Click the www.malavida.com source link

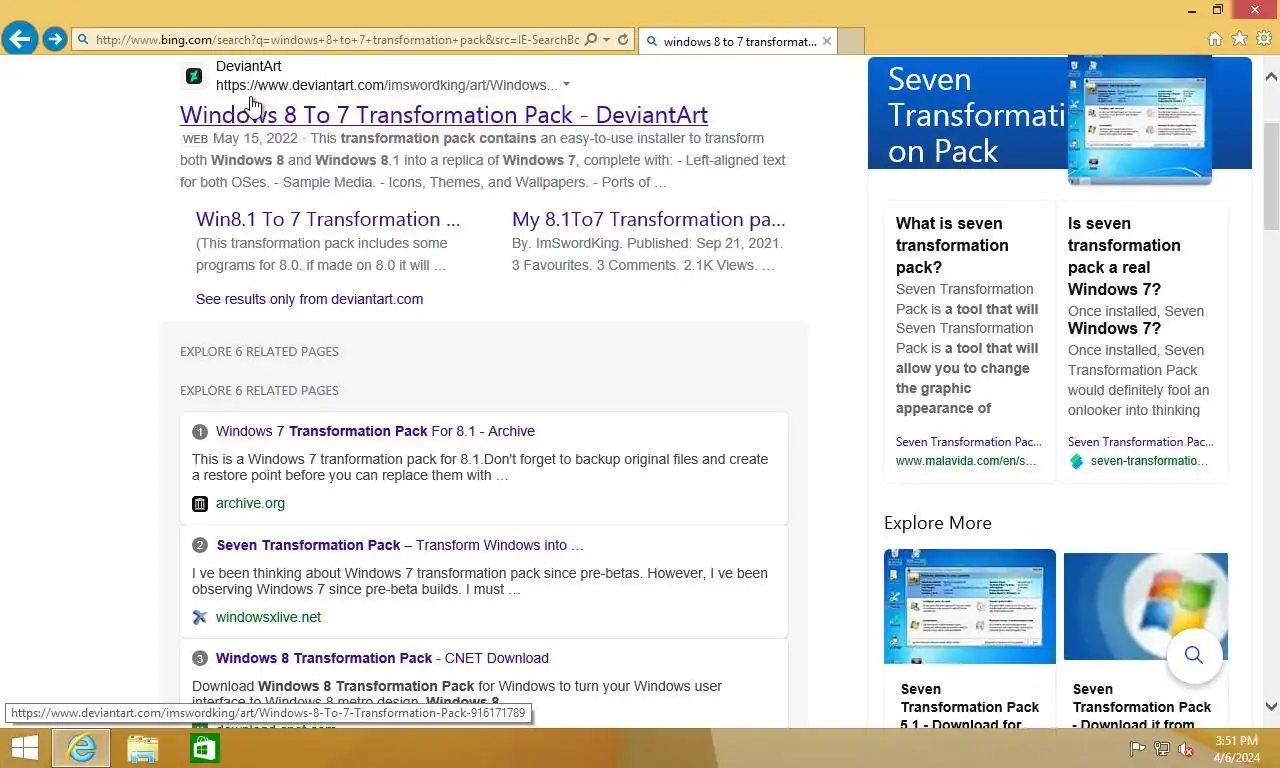click(x=966, y=461)
